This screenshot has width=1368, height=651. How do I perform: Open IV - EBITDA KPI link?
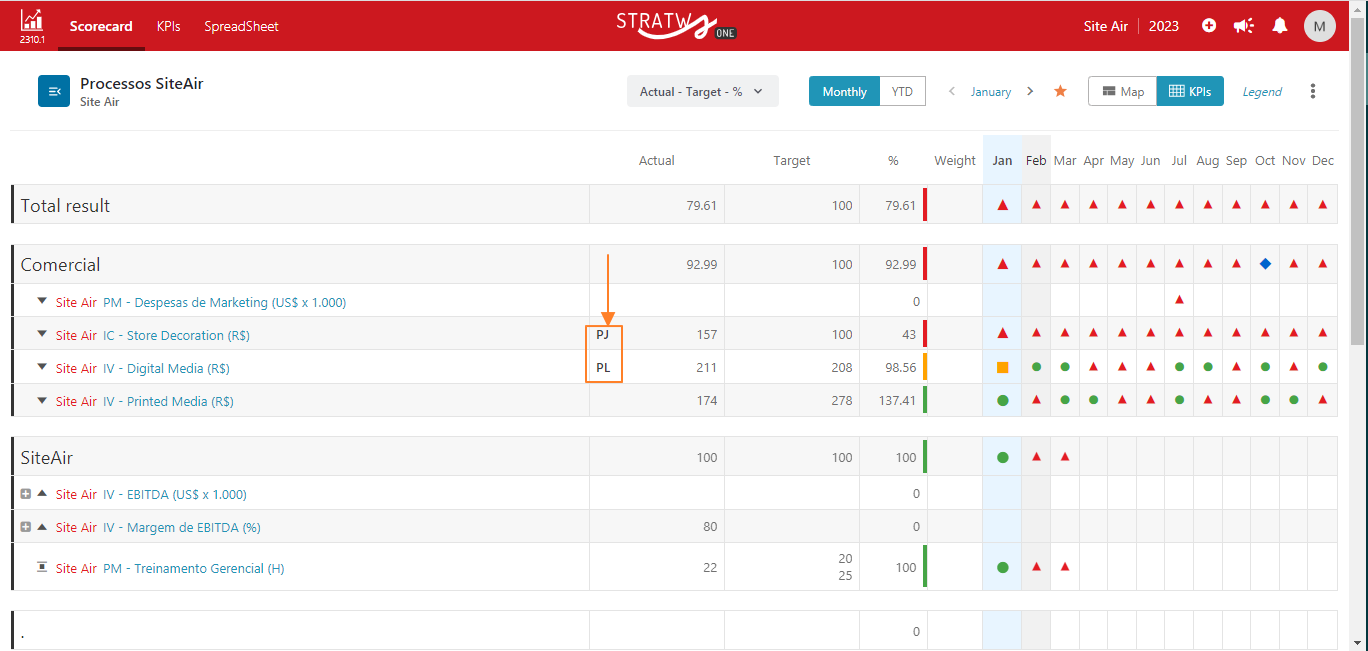pos(174,494)
